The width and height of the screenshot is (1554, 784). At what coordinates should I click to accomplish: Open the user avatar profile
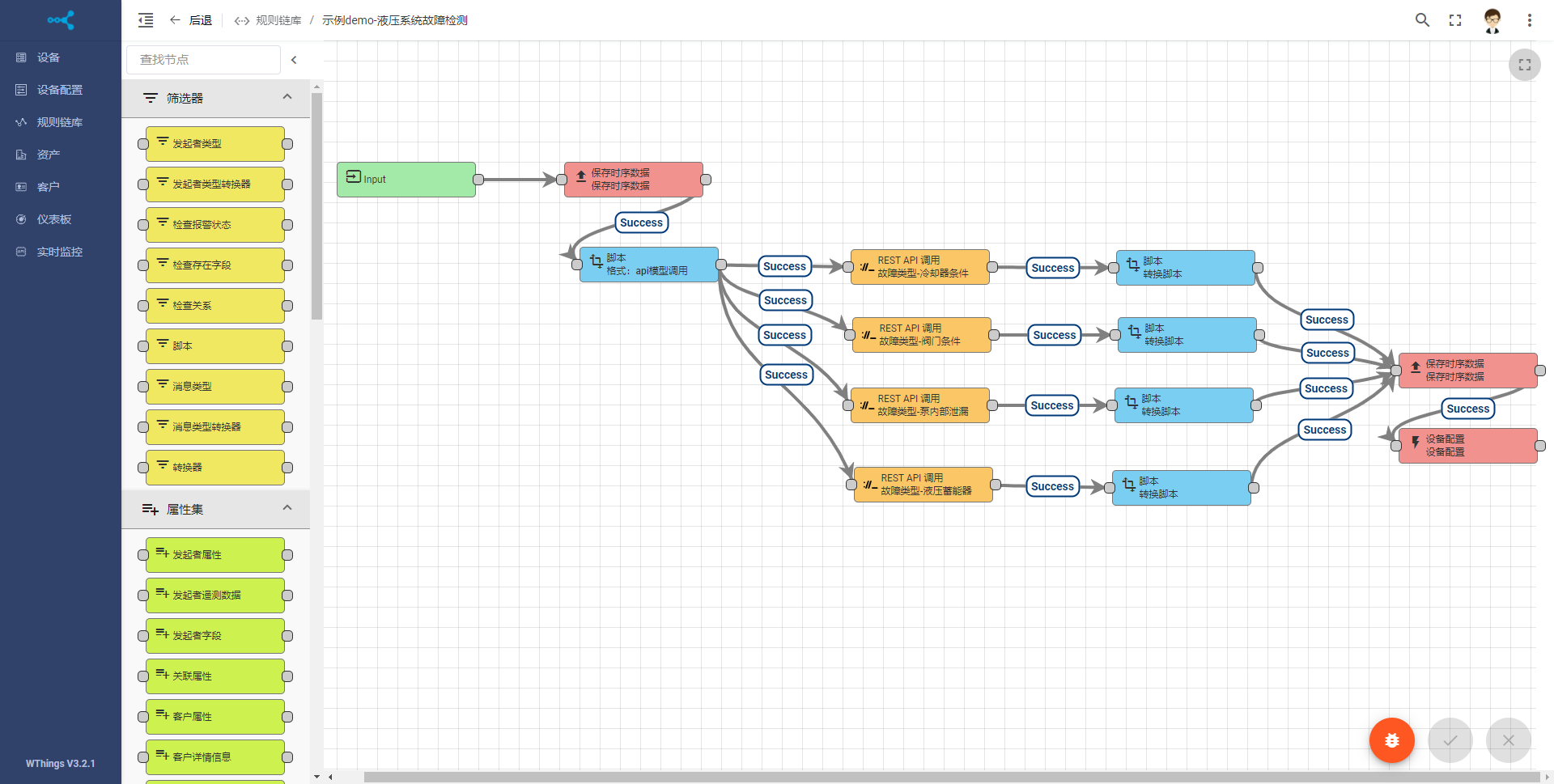(1492, 20)
